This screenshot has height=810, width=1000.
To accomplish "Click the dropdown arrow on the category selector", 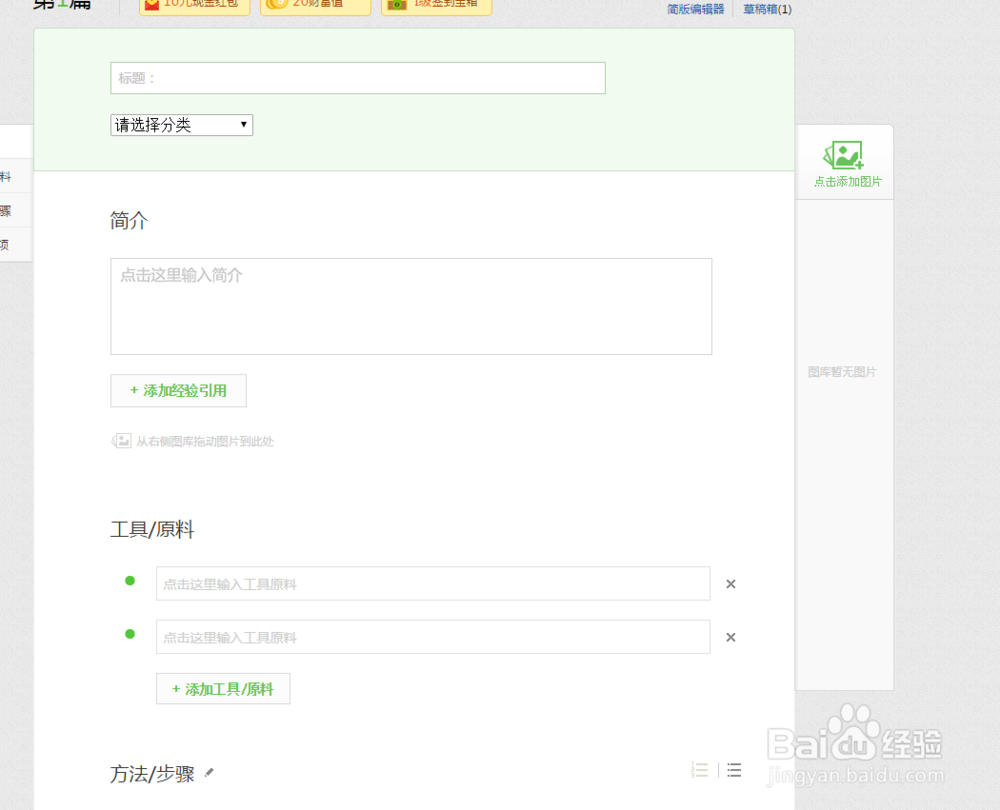I will pyautogui.click(x=243, y=124).
